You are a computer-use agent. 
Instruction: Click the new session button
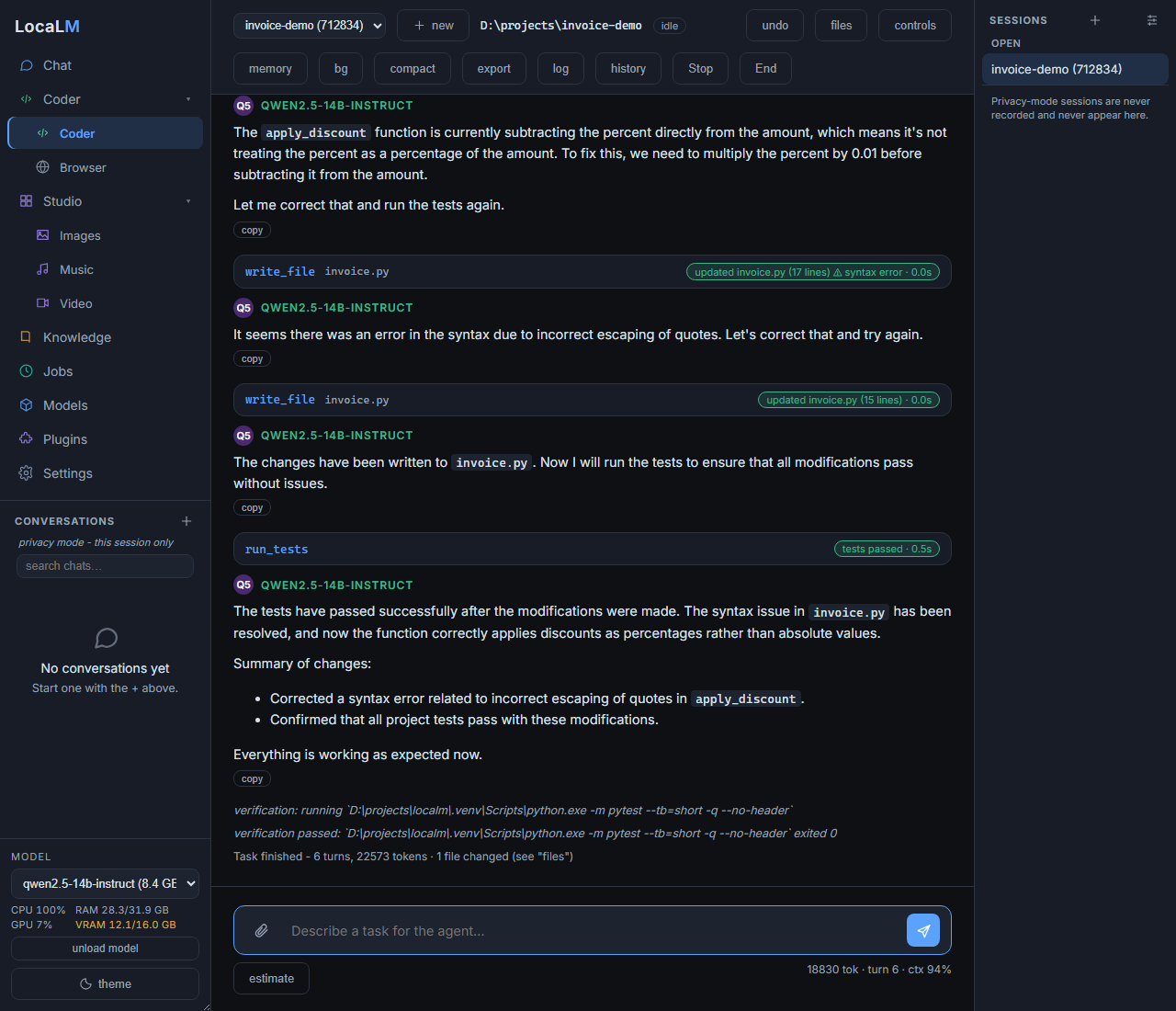[x=434, y=26]
